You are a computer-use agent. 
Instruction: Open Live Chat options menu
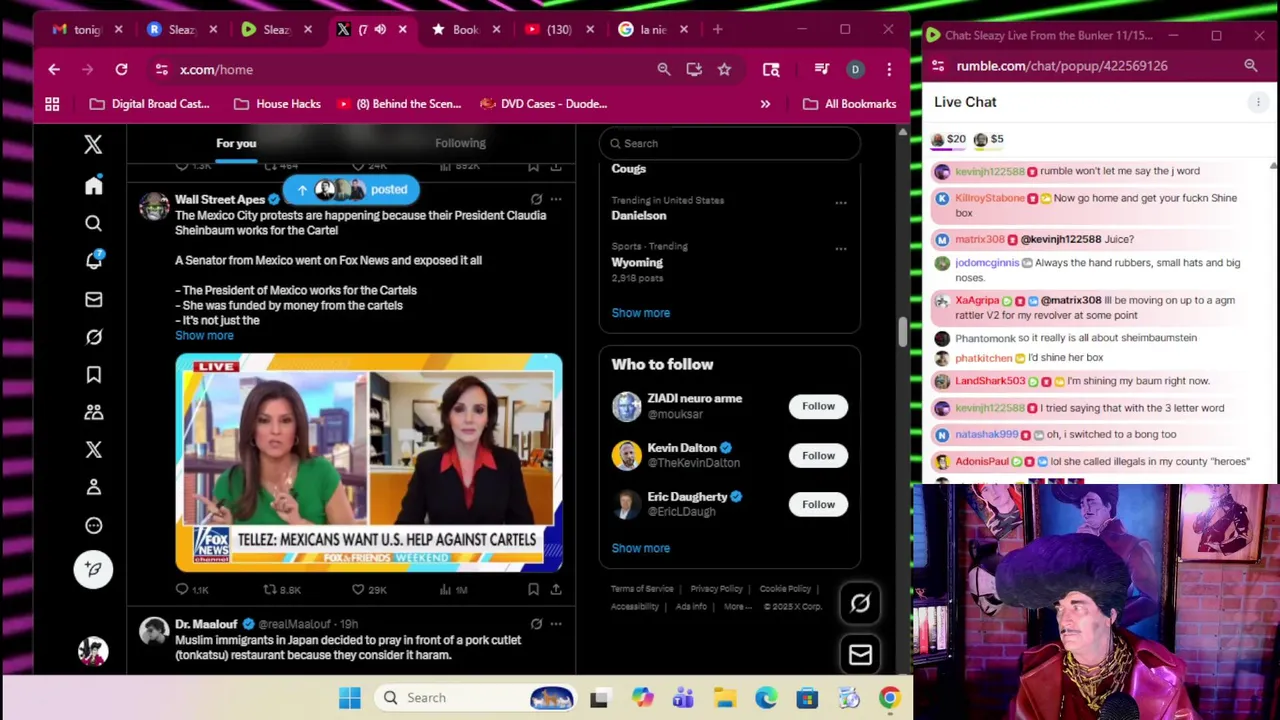coord(1258,102)
